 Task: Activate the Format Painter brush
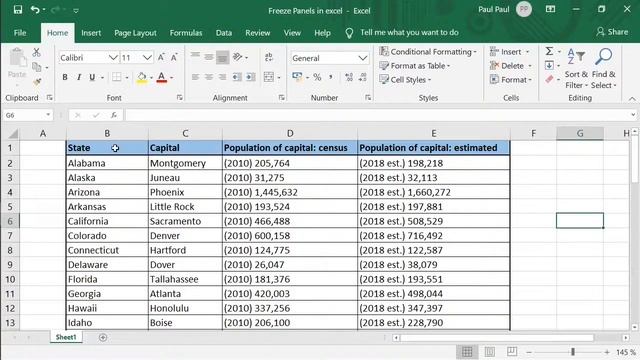coord(37,82)
